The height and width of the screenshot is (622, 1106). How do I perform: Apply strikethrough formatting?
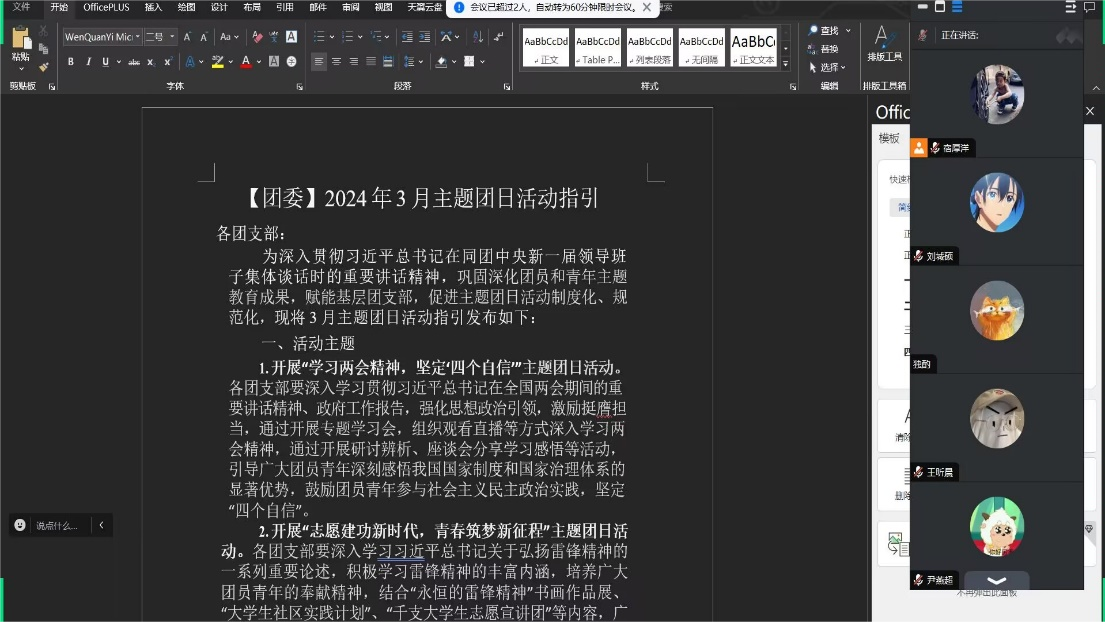(x=133, y=62)
